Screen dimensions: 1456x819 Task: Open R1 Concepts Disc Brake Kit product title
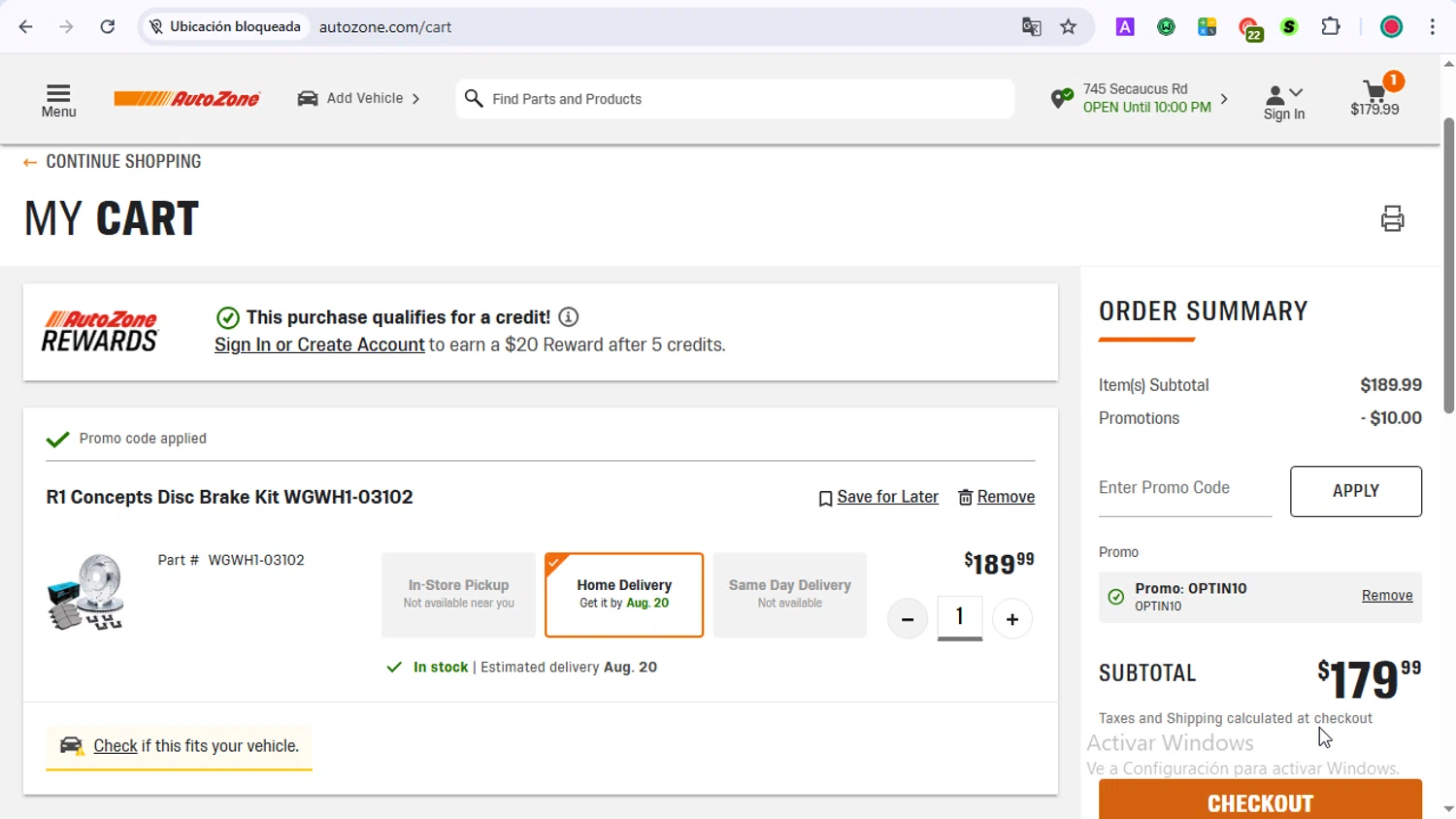pos(229,497)
